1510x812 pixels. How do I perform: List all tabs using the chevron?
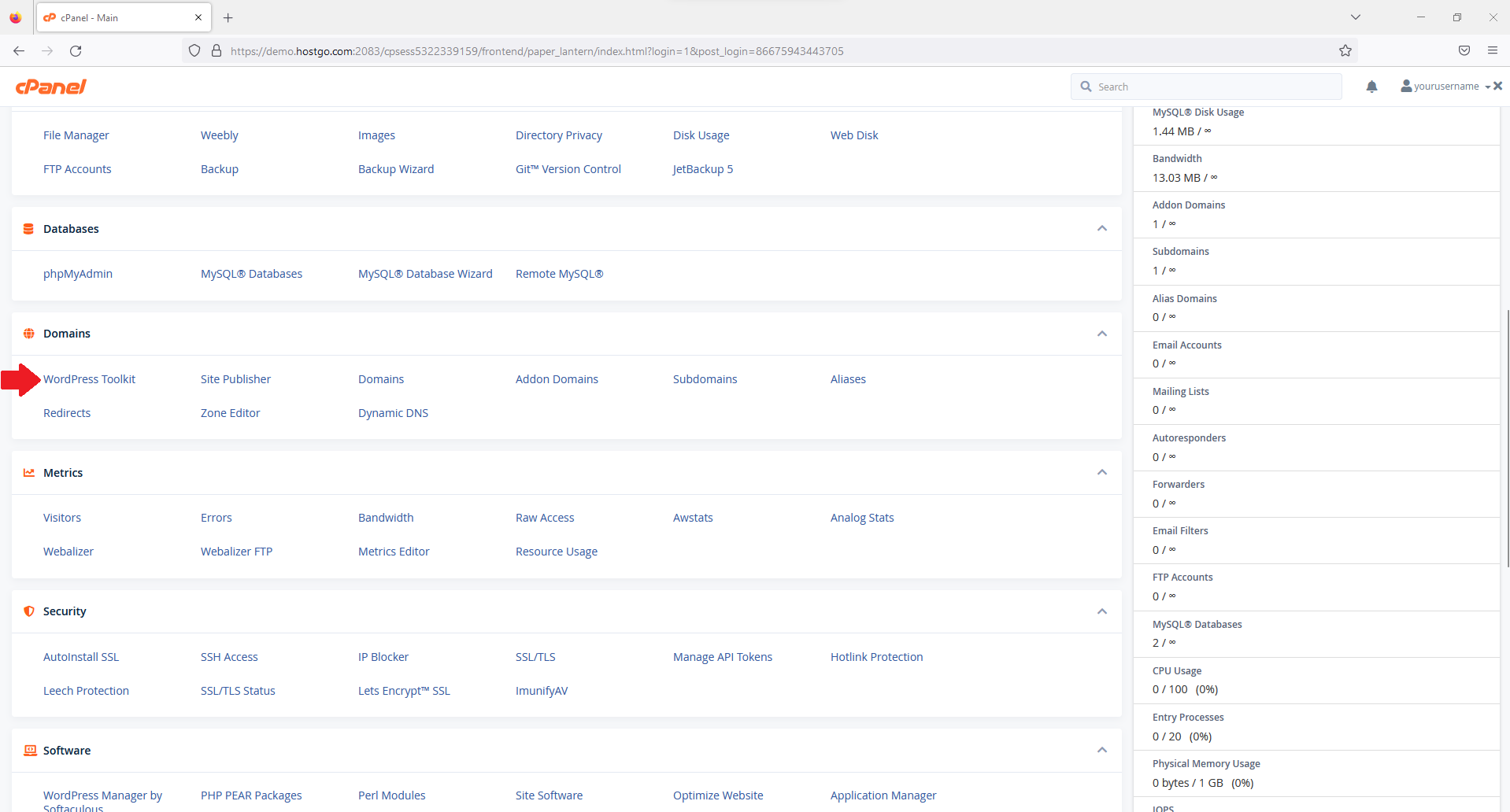[1355, 17]
